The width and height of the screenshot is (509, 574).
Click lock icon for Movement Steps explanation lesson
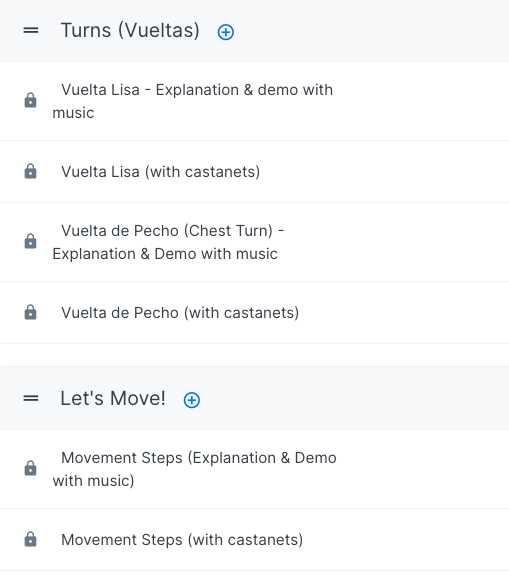(30, 468)
